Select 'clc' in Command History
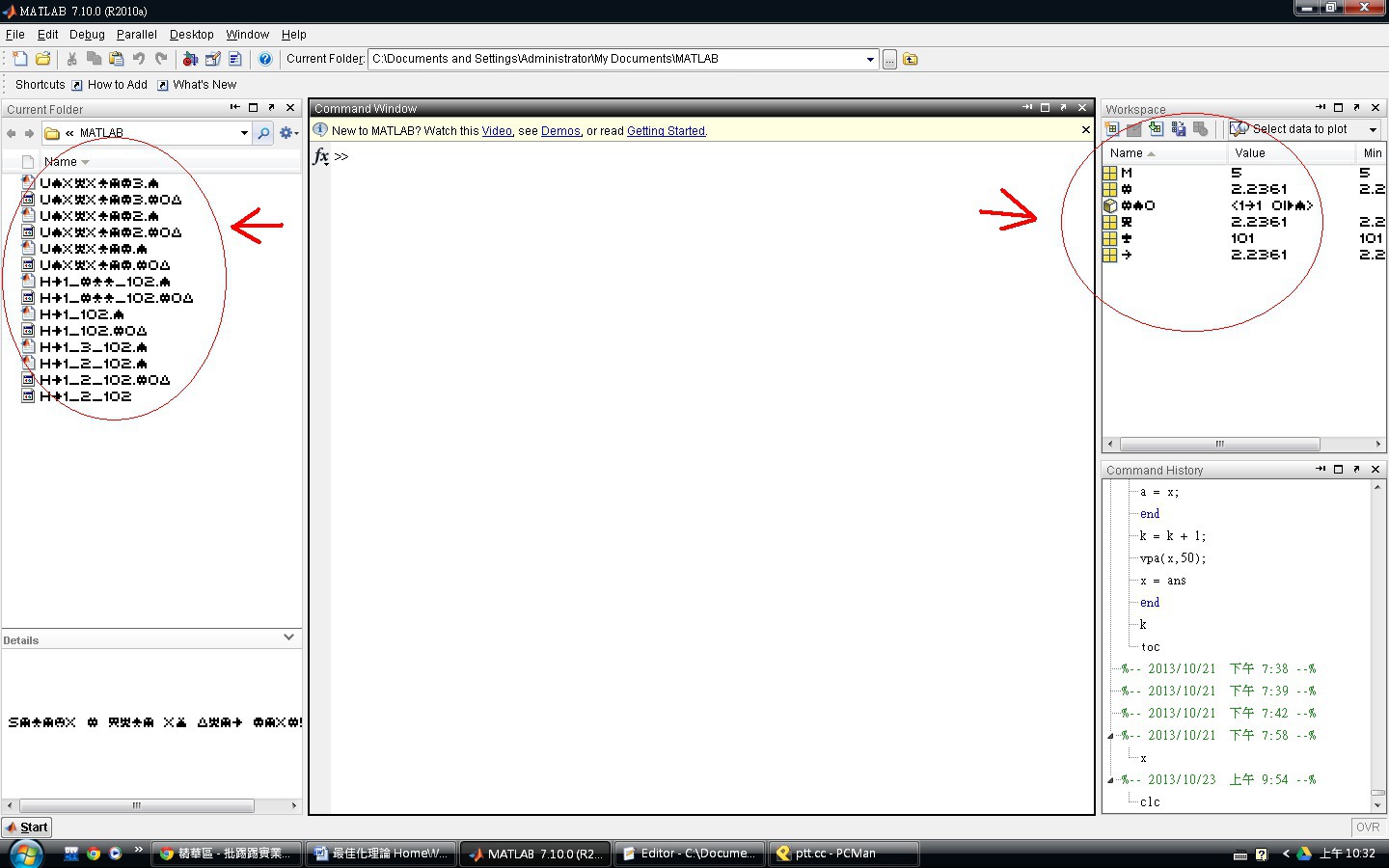Screen dimensions: 1389x868 pyautogui.click(x=1150, y=802)
